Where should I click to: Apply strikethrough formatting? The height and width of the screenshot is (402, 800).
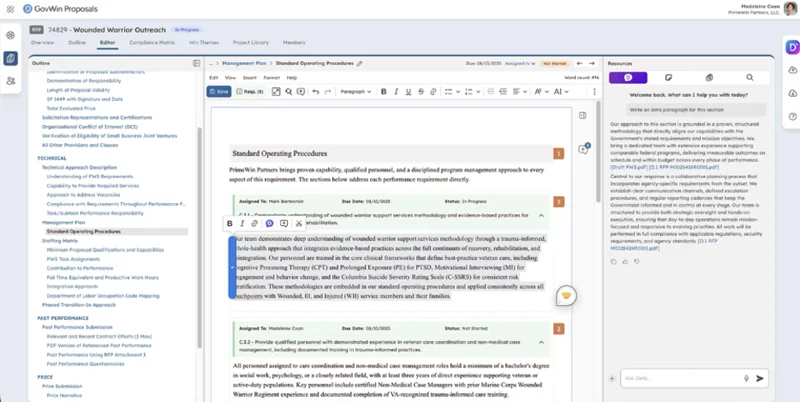tap(421, 92)
